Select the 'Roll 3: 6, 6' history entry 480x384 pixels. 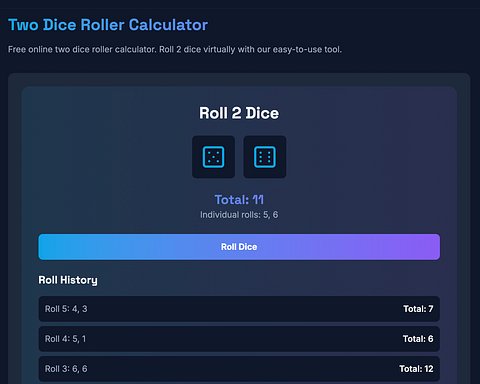pyautogui.click(x=239, y=369)
